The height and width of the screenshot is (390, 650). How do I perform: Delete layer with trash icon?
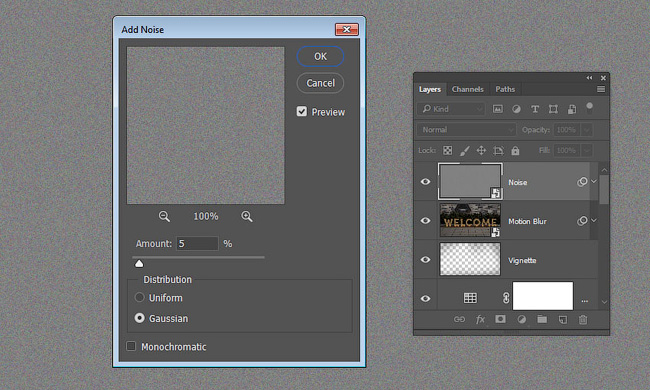[x=583, y=319]
